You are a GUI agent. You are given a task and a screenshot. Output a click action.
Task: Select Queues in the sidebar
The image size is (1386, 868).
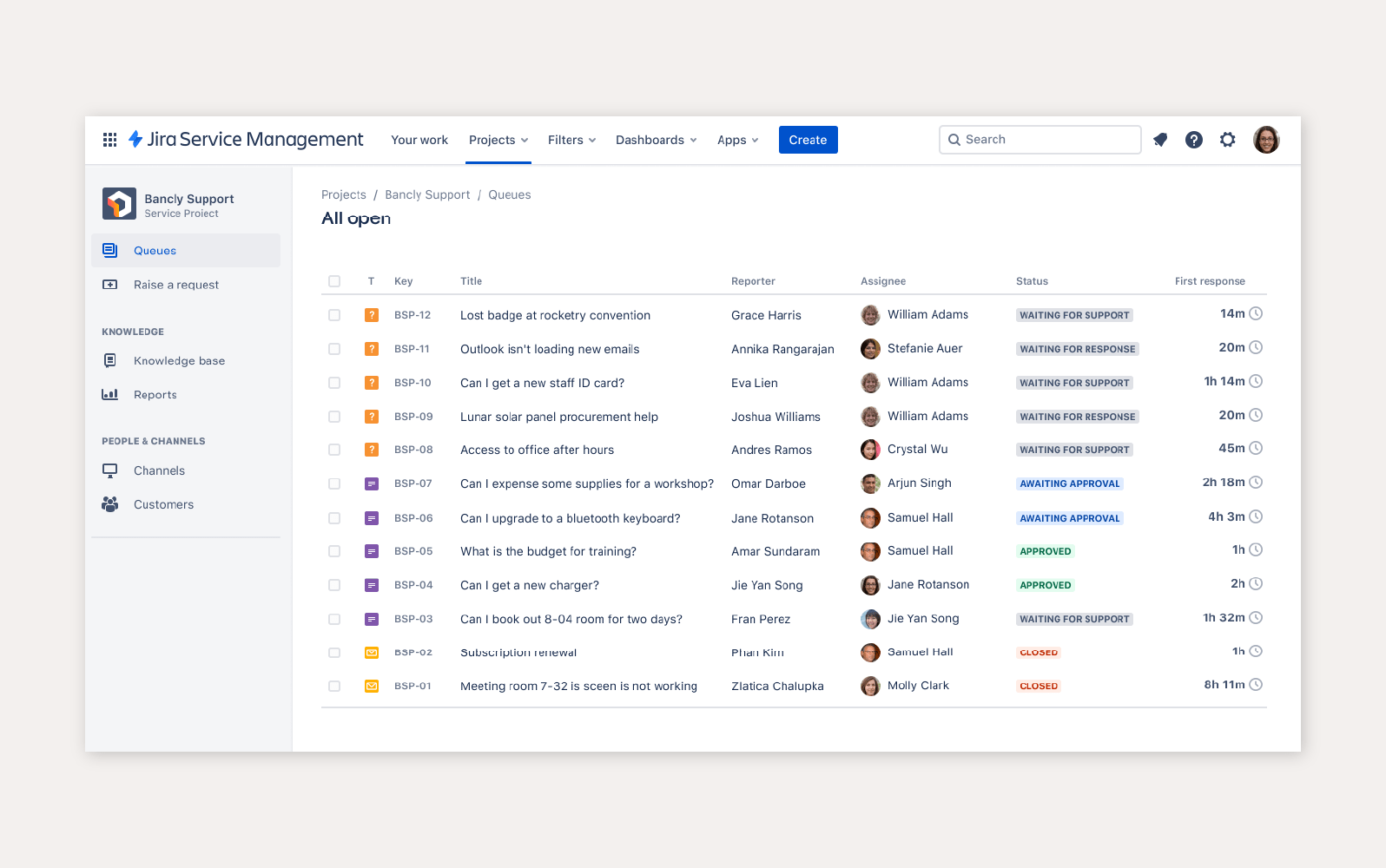click(186, 251)
